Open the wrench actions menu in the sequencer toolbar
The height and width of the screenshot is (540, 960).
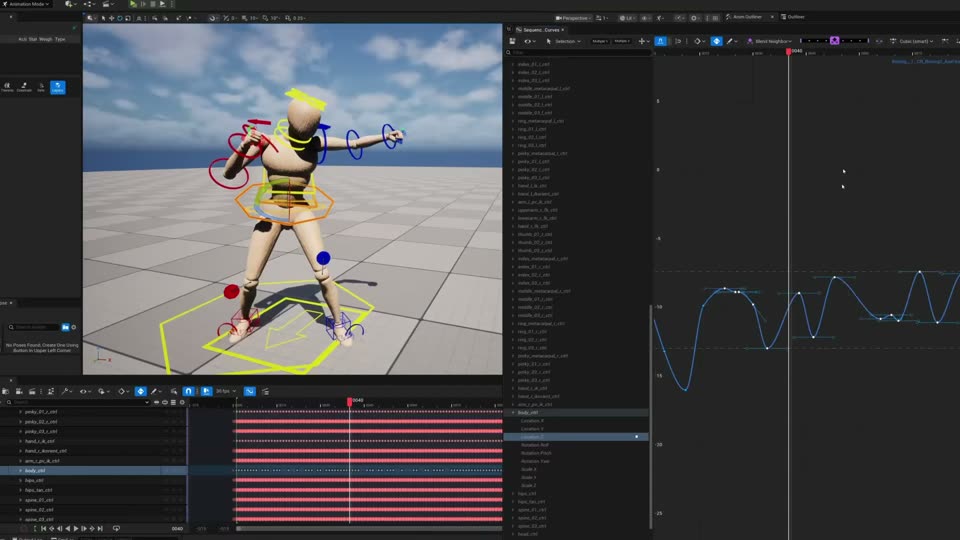pos(66,391)
